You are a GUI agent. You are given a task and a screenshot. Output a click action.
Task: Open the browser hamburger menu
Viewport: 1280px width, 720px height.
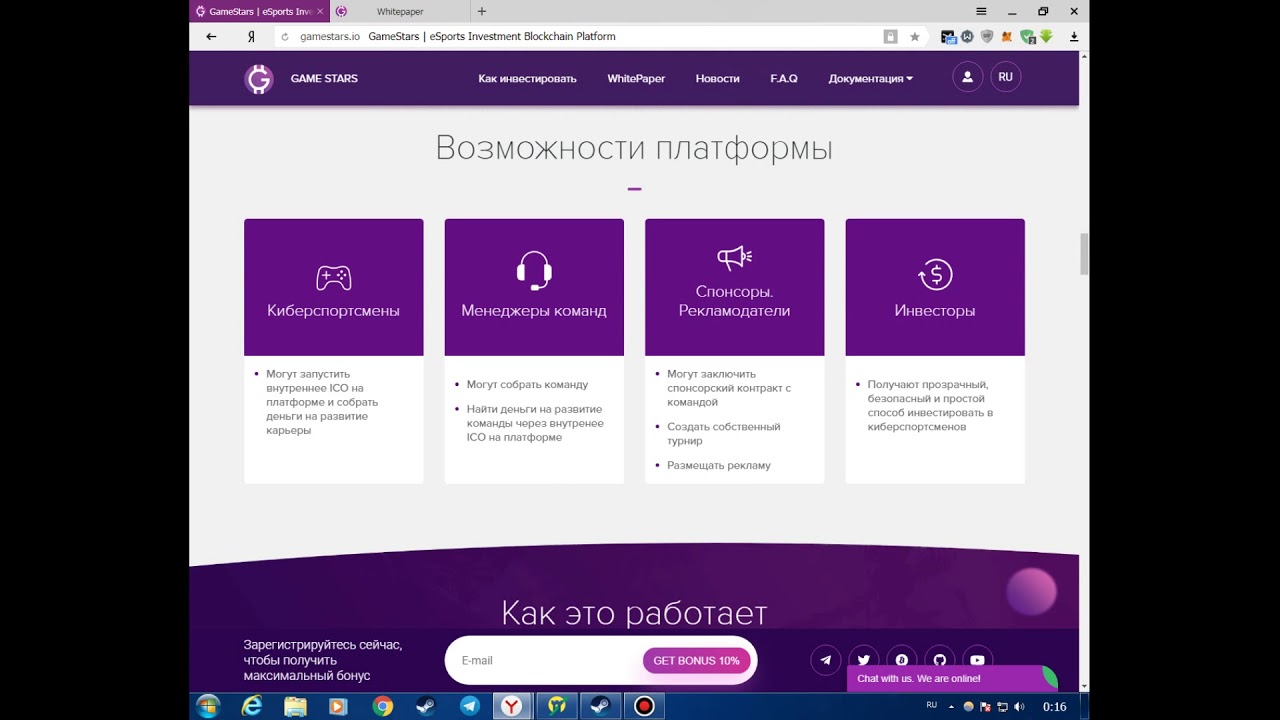(981, 11)
